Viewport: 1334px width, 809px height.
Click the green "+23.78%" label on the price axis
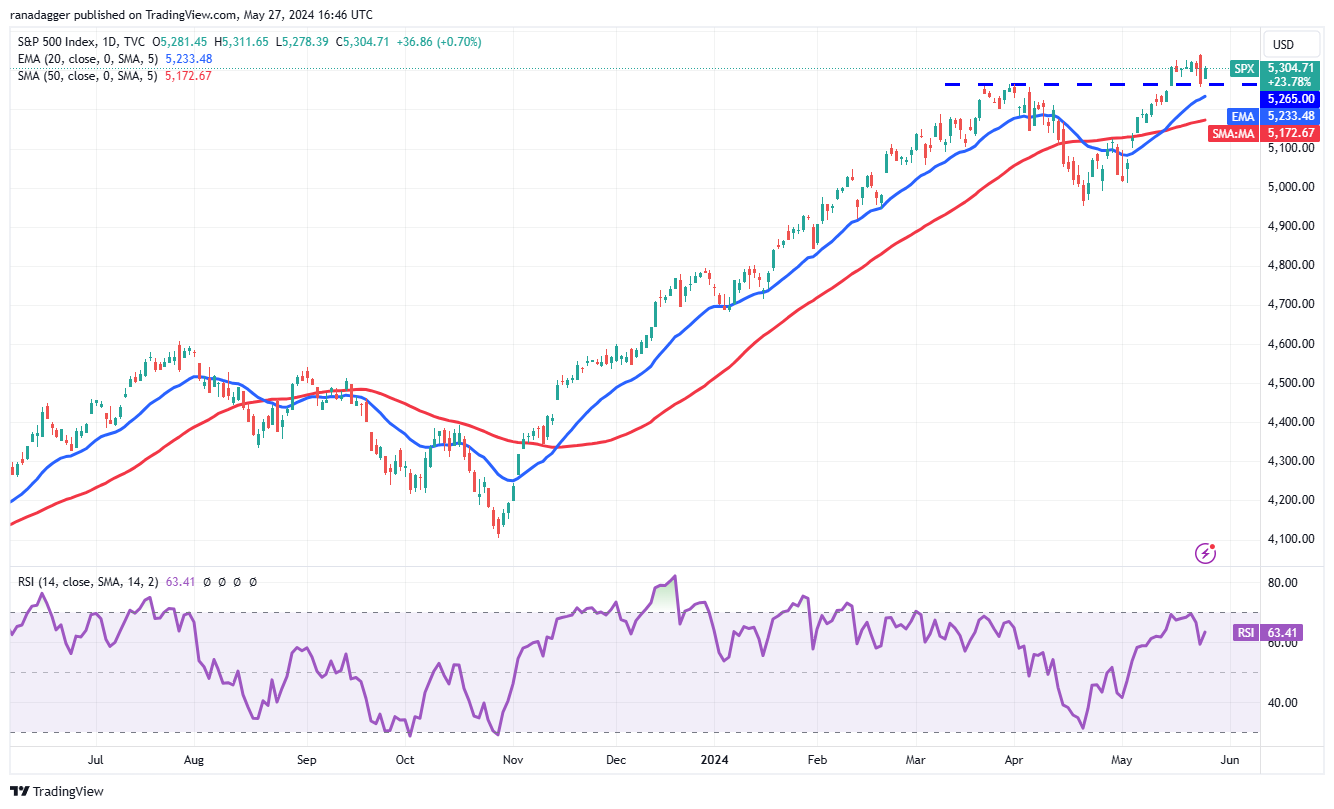[1290, 82]
